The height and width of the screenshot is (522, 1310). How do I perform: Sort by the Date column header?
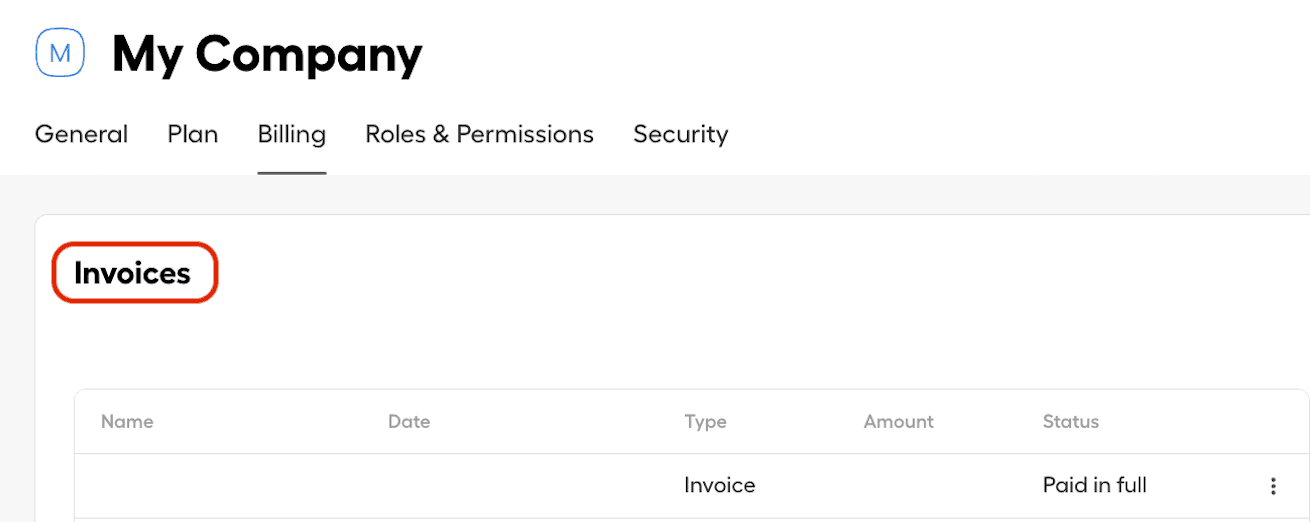pos(408,422)
